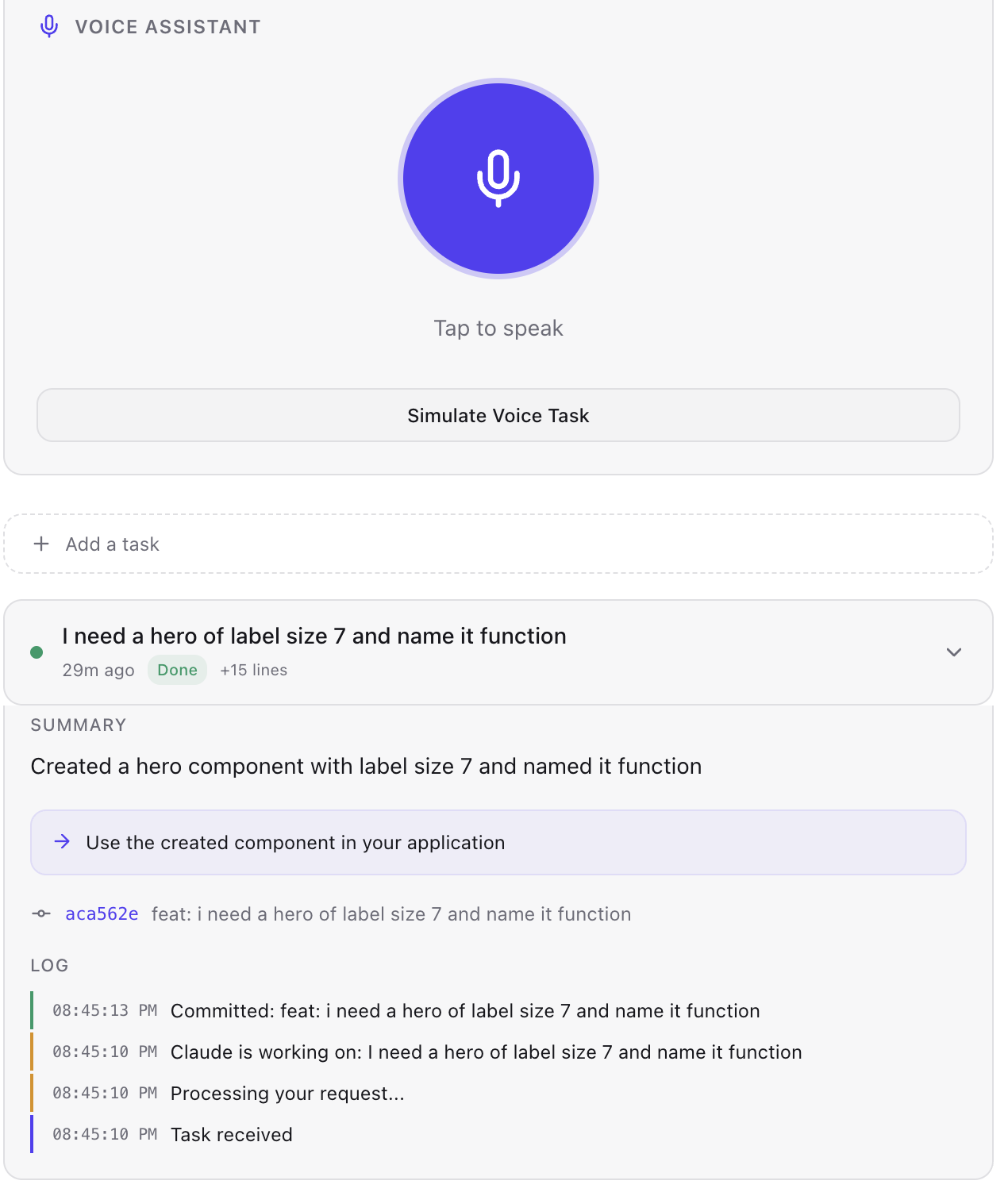Select the Committed log entry at 08:45:13 PM
1008x1192 pixels.
[406, 1010]
